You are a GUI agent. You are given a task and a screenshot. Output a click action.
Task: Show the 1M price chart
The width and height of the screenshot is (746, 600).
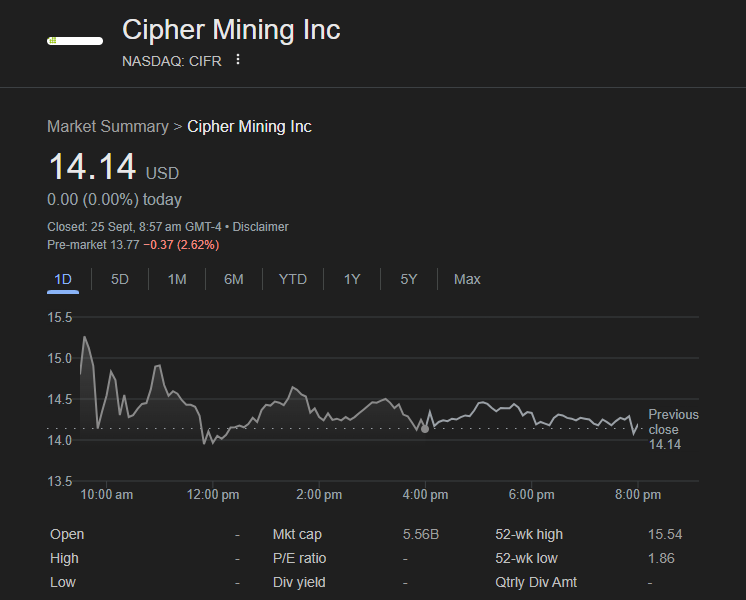[x=177, y=279]
